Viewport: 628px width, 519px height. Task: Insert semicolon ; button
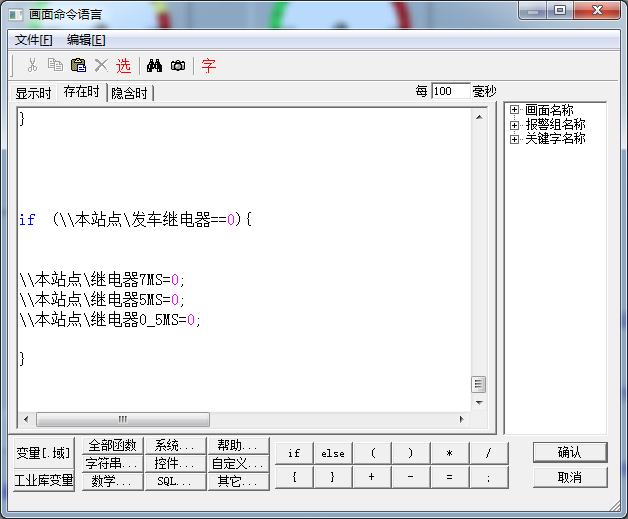(489, 477)
